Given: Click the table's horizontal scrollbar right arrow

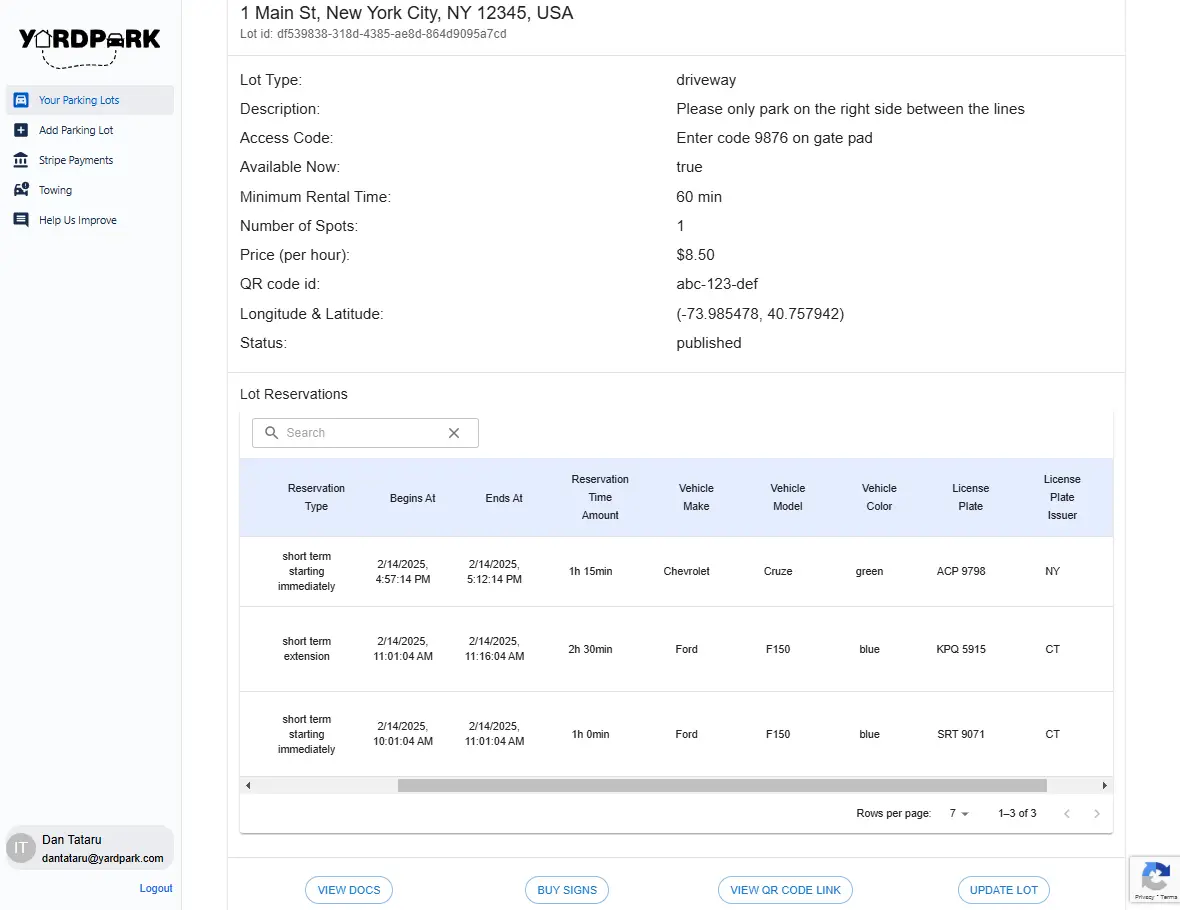Looking at the screenshot, I should (1104, 786).
